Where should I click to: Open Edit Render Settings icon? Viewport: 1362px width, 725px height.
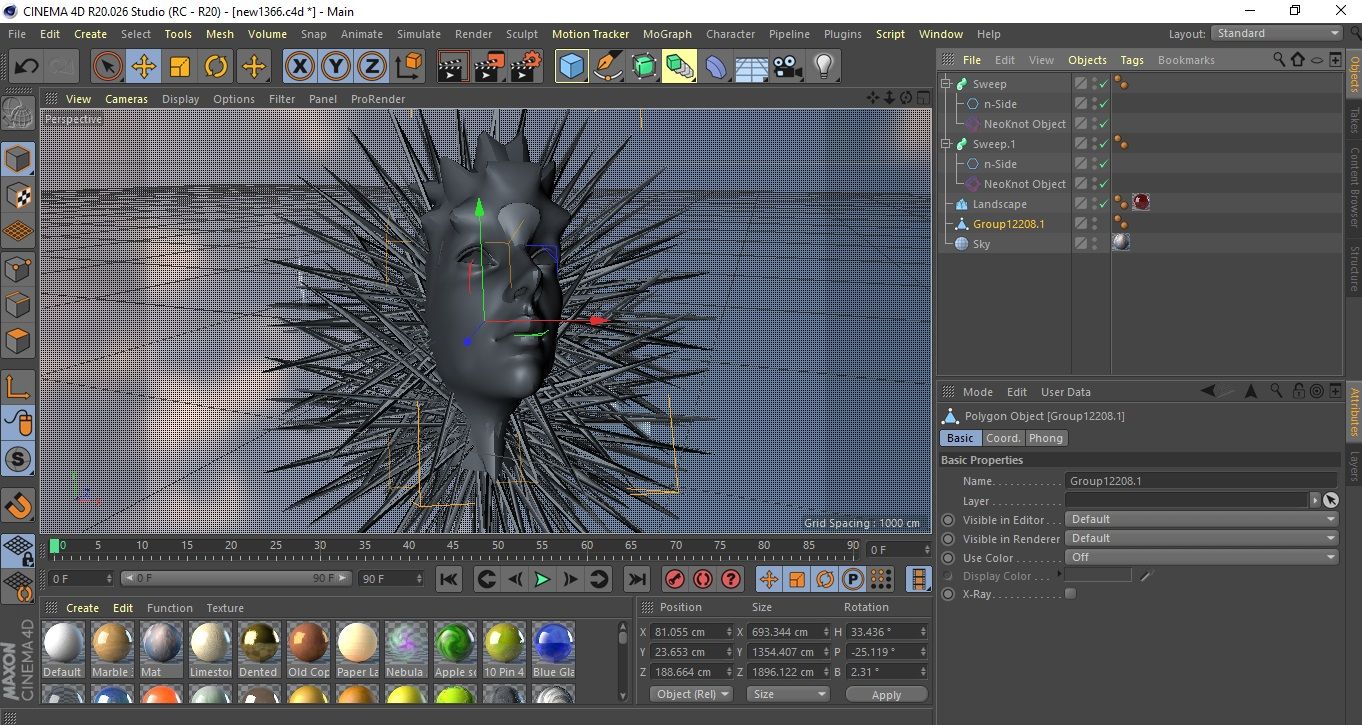525,67
